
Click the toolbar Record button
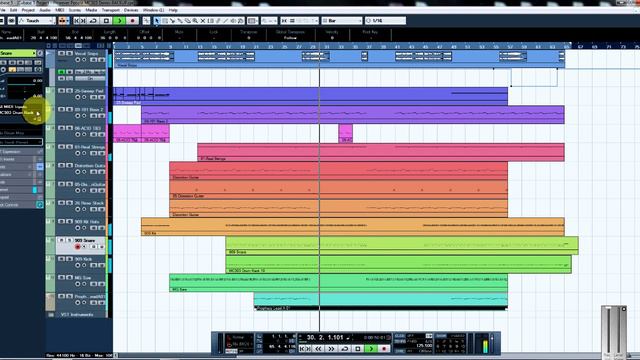(x=132, y=20)
